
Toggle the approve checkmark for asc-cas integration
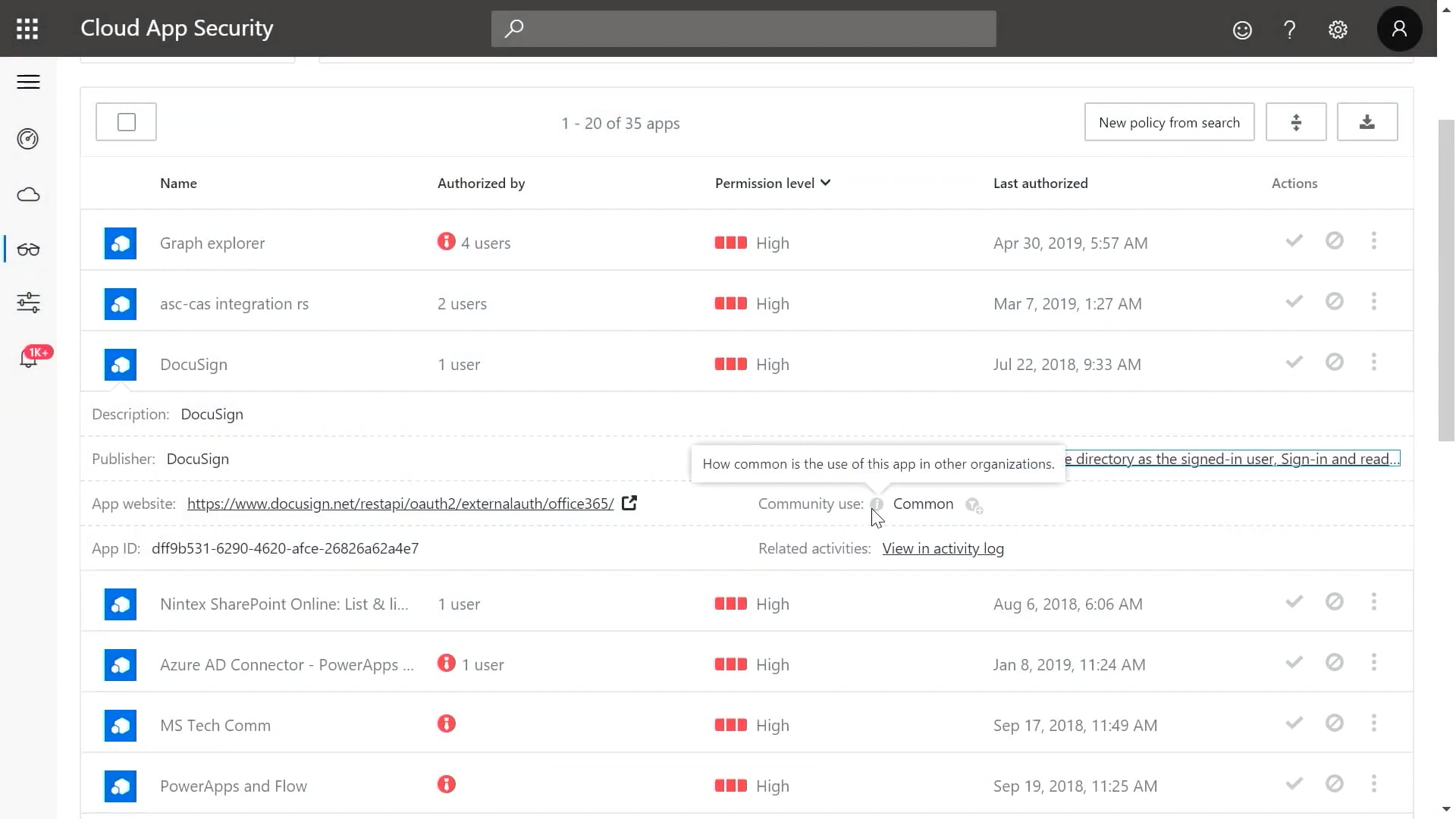(1294, 302)
